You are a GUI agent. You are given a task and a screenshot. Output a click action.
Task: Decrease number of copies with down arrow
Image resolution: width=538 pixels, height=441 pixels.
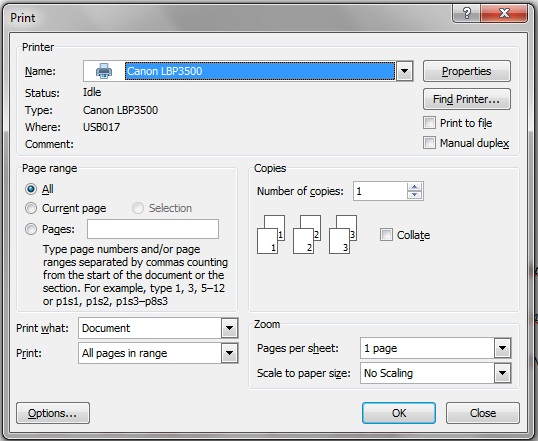point(414,195)
